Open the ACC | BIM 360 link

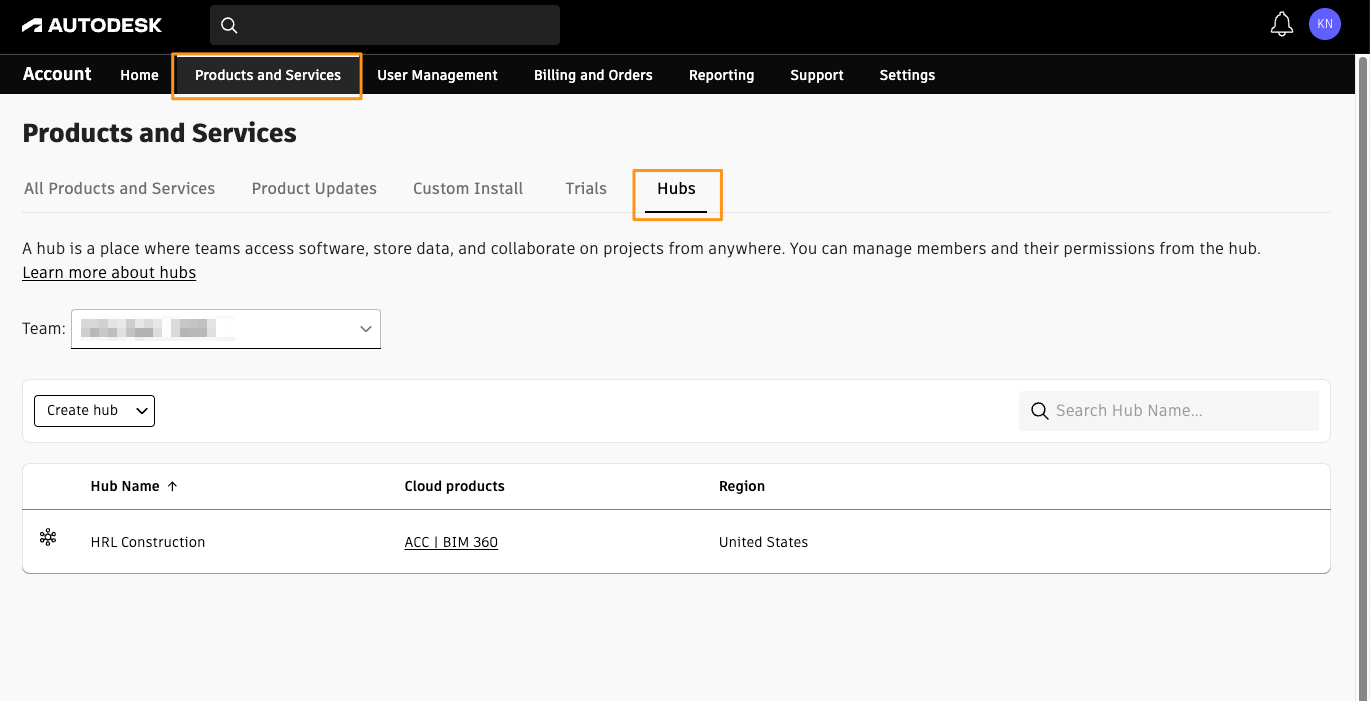[451, 542]
